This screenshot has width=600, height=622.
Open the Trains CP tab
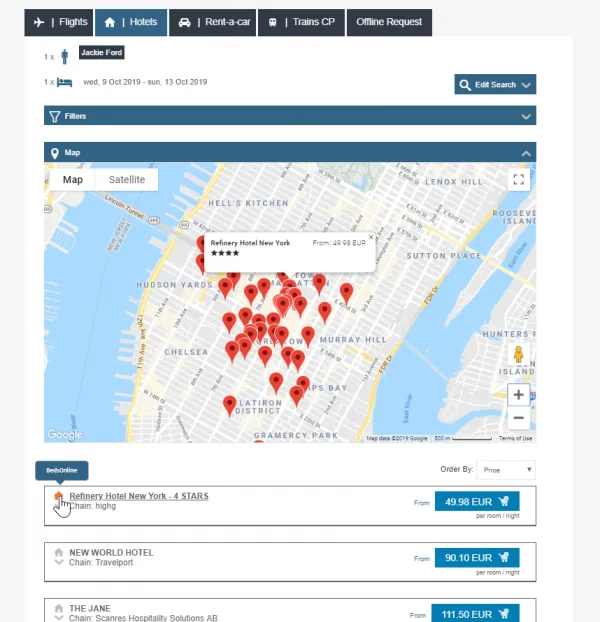pyautogui.click(x=301, y=22)
